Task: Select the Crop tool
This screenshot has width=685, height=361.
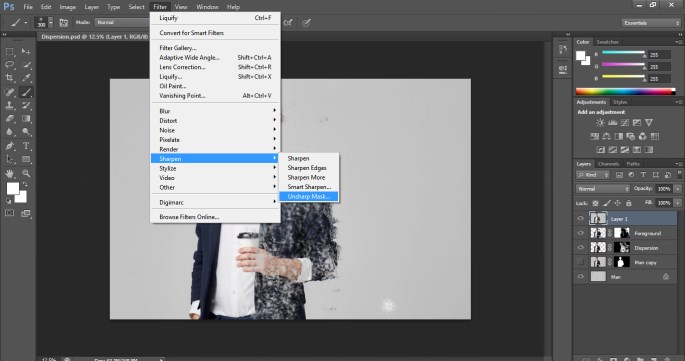Action: click(x=9, y=78)
